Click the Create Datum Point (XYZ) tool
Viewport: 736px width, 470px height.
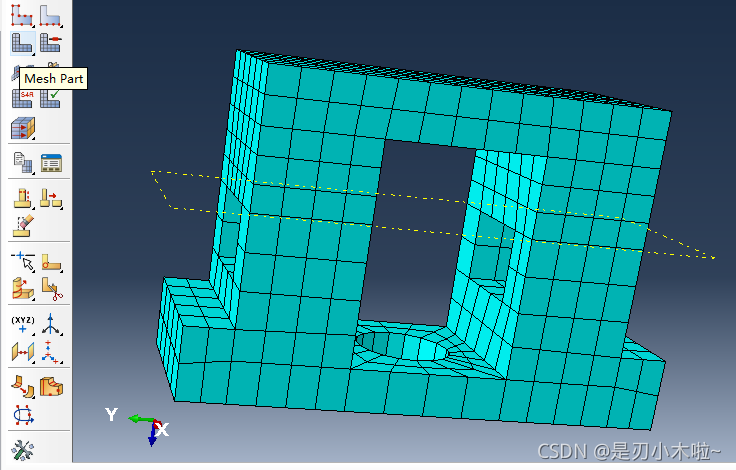[22, 324]
